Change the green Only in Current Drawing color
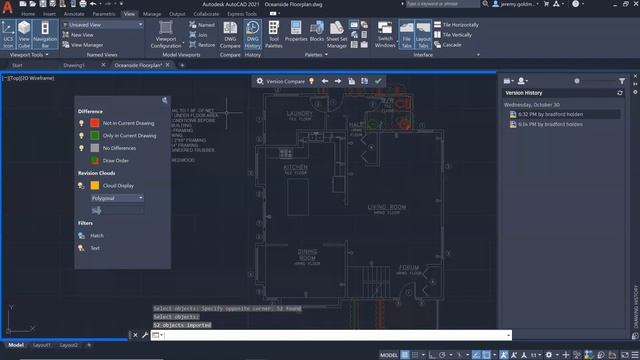Screen dimensions: 640x360 pos(95,136)
